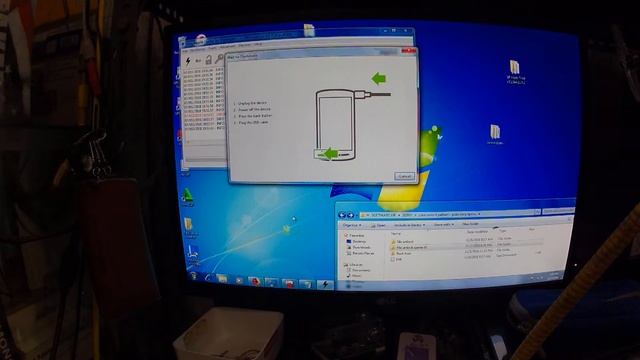Screen dimensions: 640x360
Task: Click the red error log row in Flashtool
Action: coord(204,115)
